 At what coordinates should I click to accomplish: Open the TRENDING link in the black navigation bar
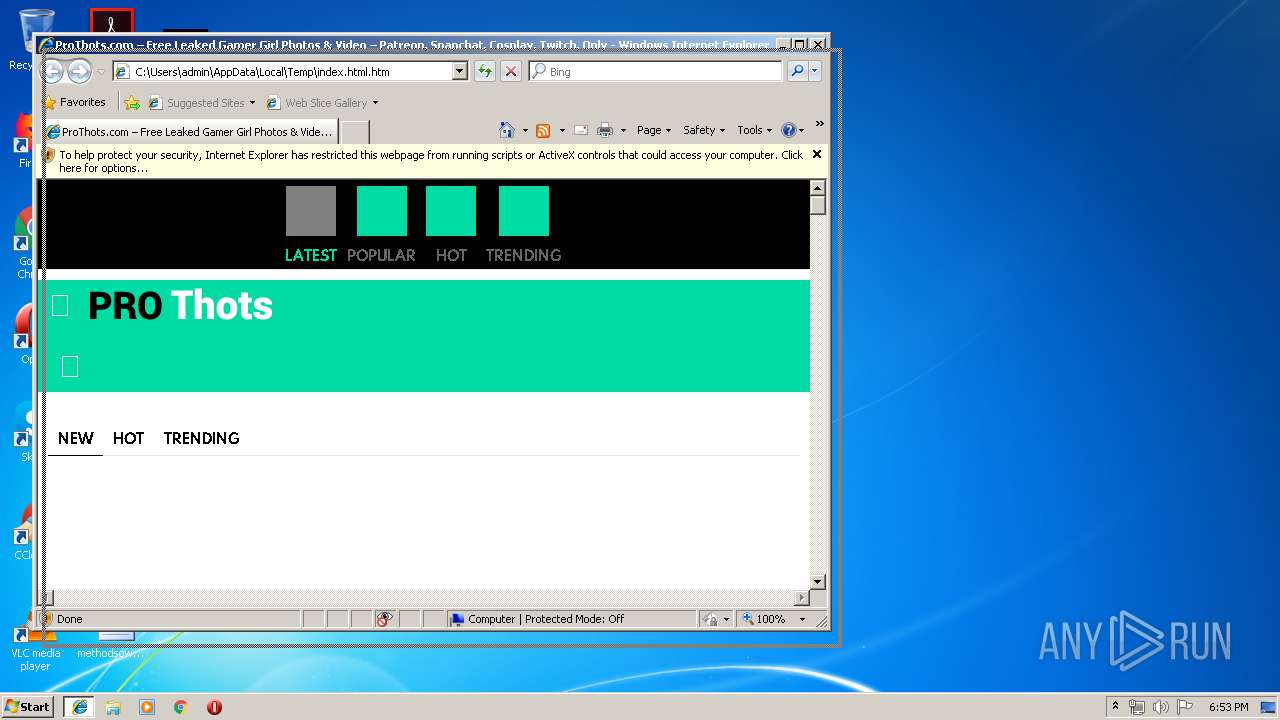tap(523, 255)
